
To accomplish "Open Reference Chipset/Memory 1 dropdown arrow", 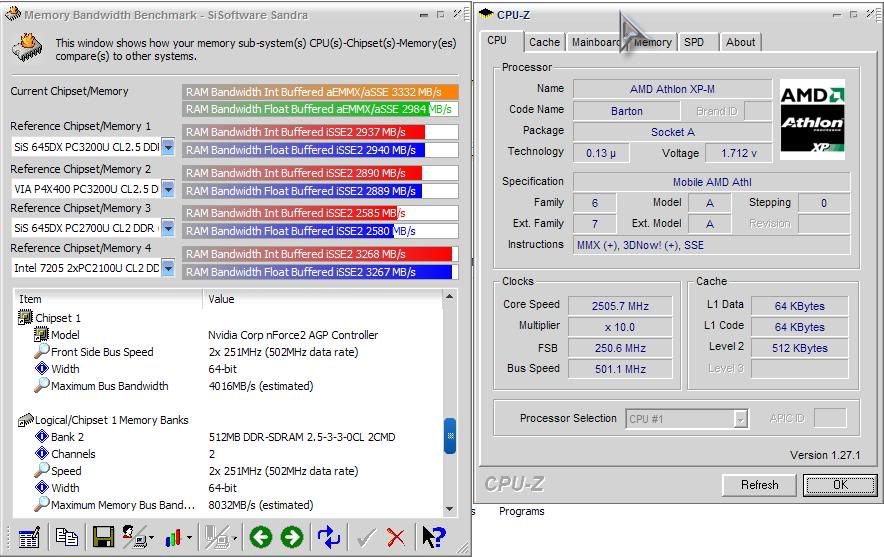I will [x=168, y=148].
